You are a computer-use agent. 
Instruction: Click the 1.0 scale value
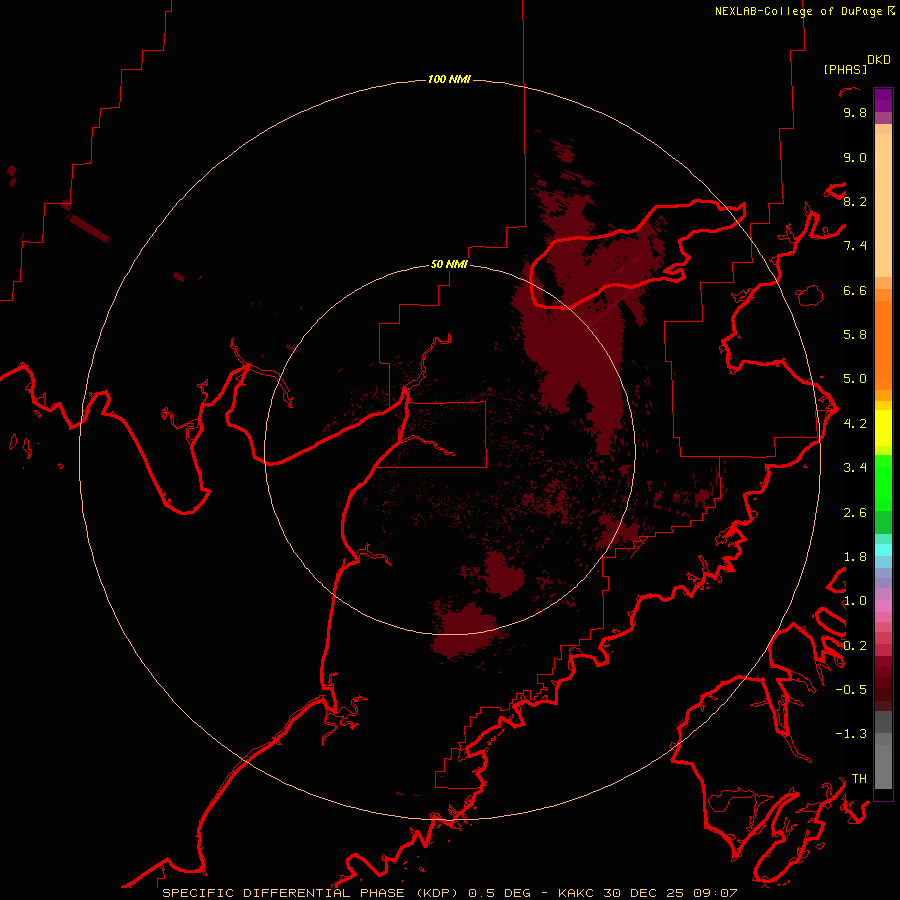point(855,601)
